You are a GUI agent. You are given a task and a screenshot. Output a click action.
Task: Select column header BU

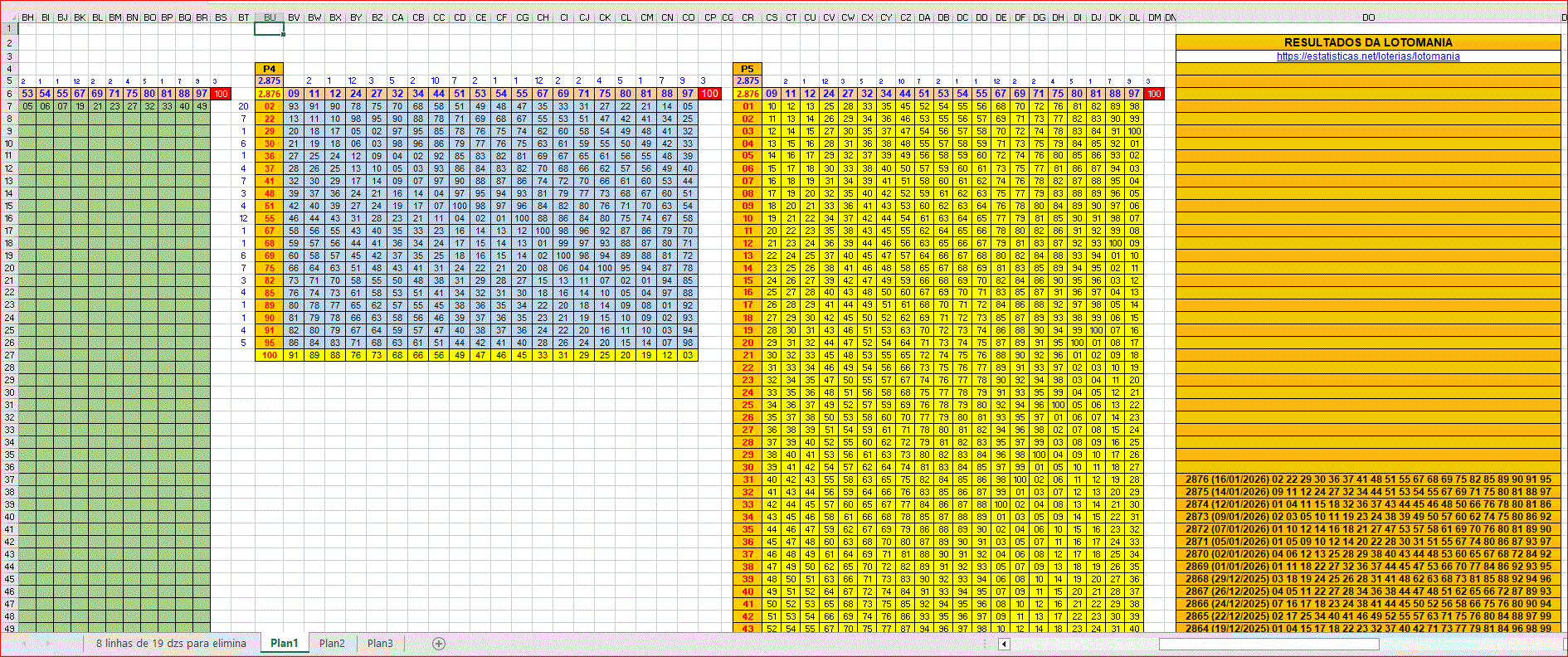click(x=270, y=17)
